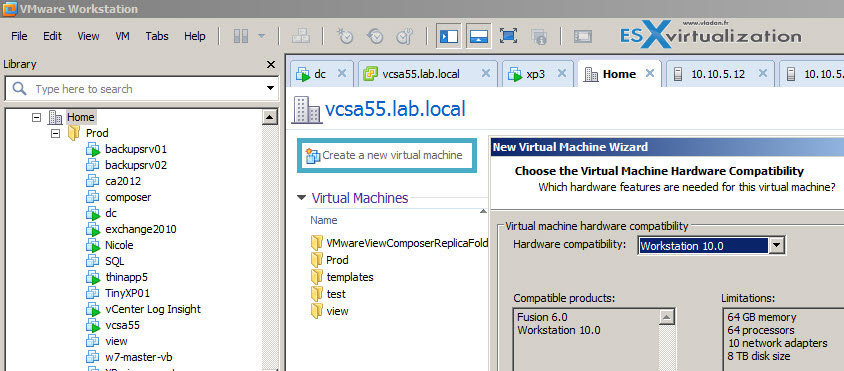Close the Home tab
This screenshot has height=371, width=844.
[650, 74]
